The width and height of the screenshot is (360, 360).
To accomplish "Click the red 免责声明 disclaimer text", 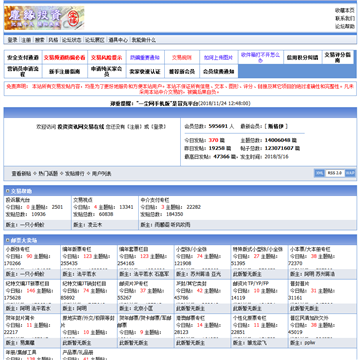I will click(180, 89).
